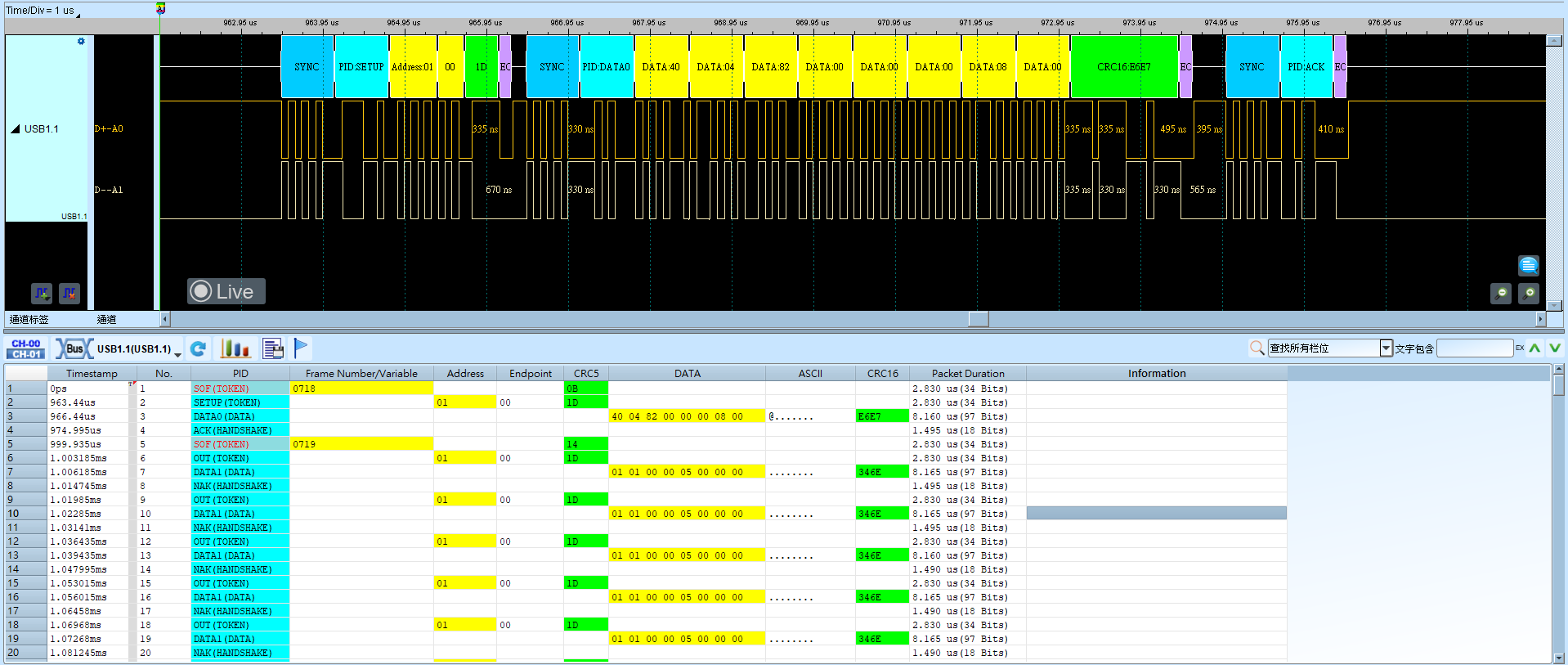Open the bar chart statistics view

[235, 349]
